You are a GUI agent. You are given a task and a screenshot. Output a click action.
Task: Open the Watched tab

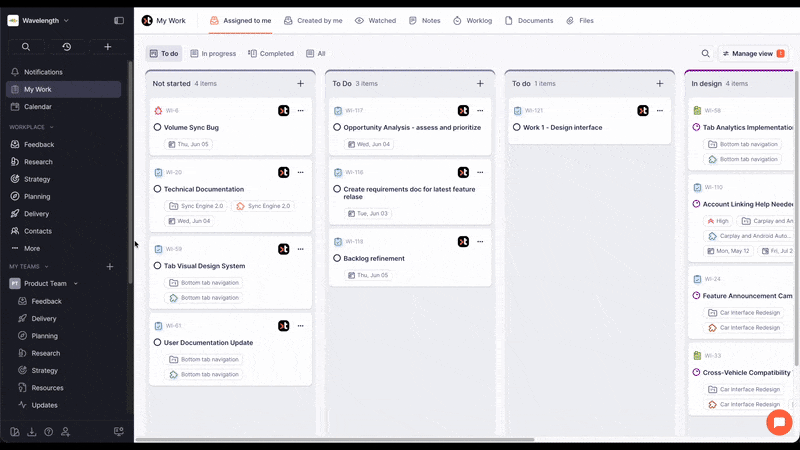[x=376, y=21]
